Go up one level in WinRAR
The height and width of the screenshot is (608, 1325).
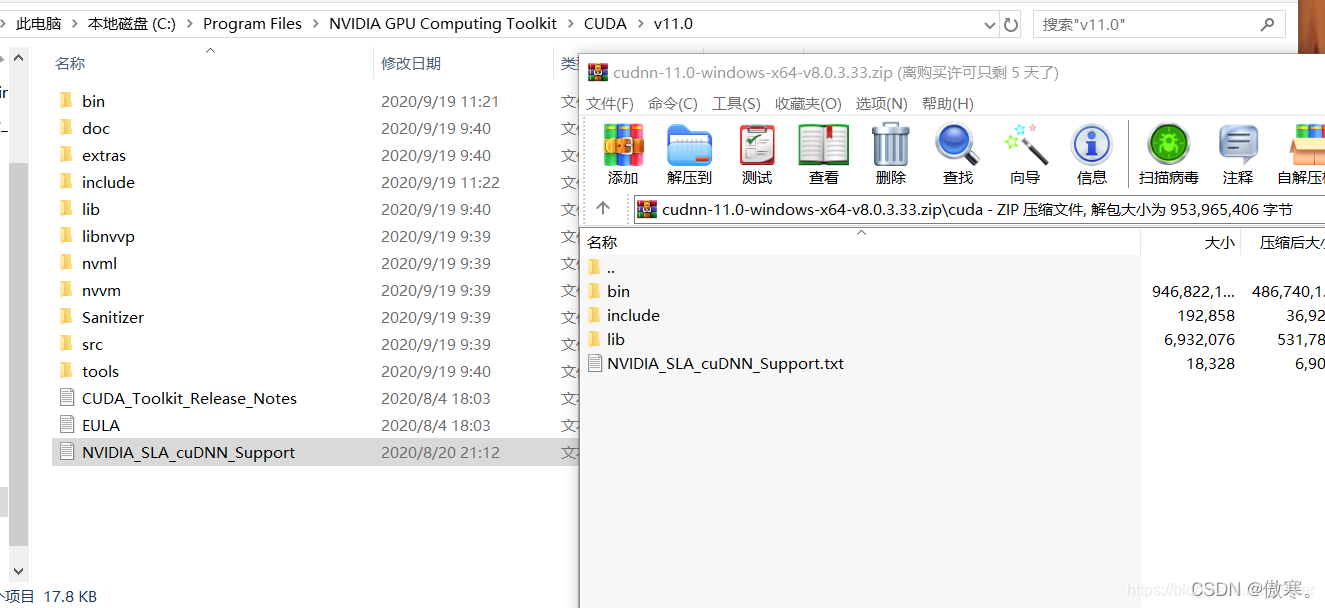pos(603,208)
